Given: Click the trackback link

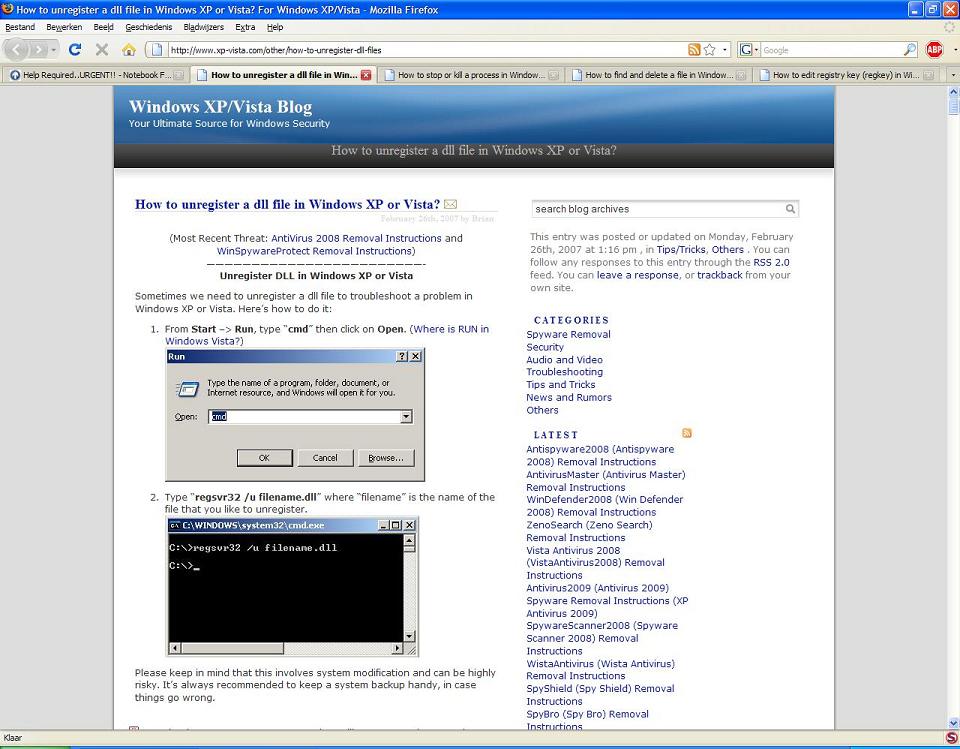Looking at the screenshot, I should click(719, 275).
